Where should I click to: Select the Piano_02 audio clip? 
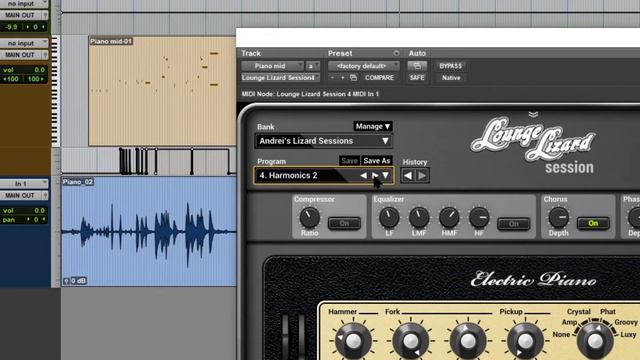coord(149,231)
